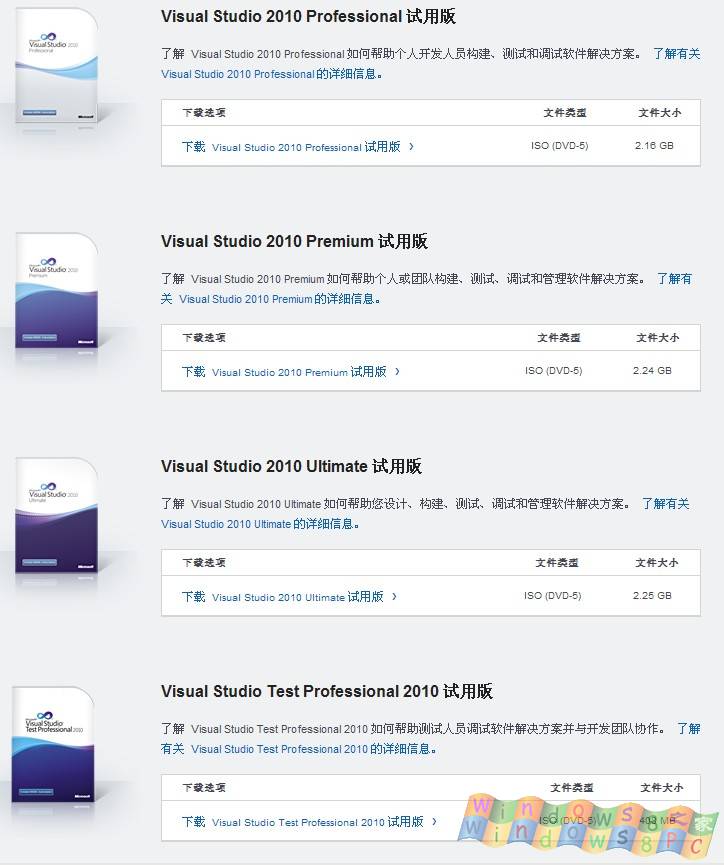Click the chevron after Professional 试用版 download link
This screenshot has height=865, width=724.
pos(411,147)
